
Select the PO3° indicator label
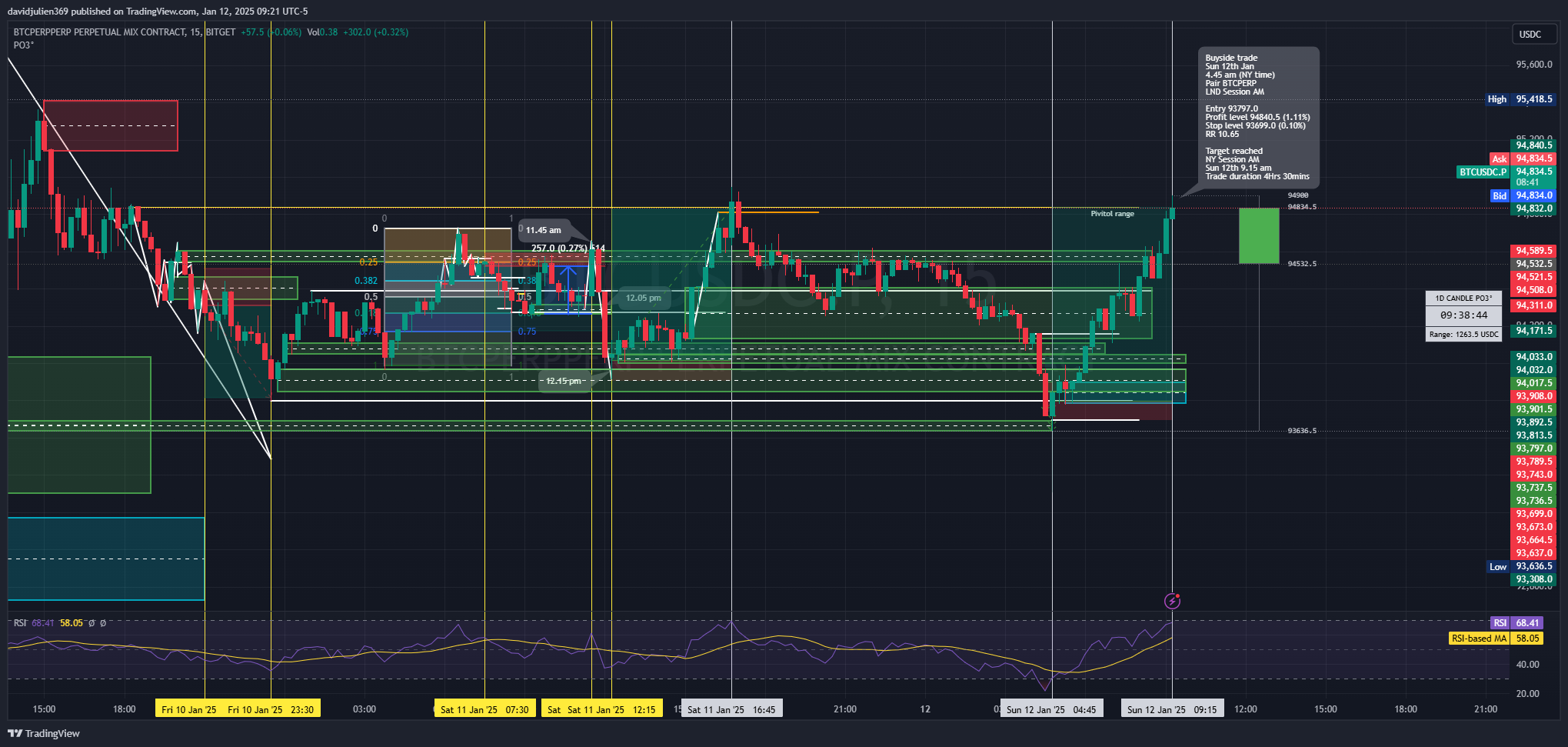(24, 45)
